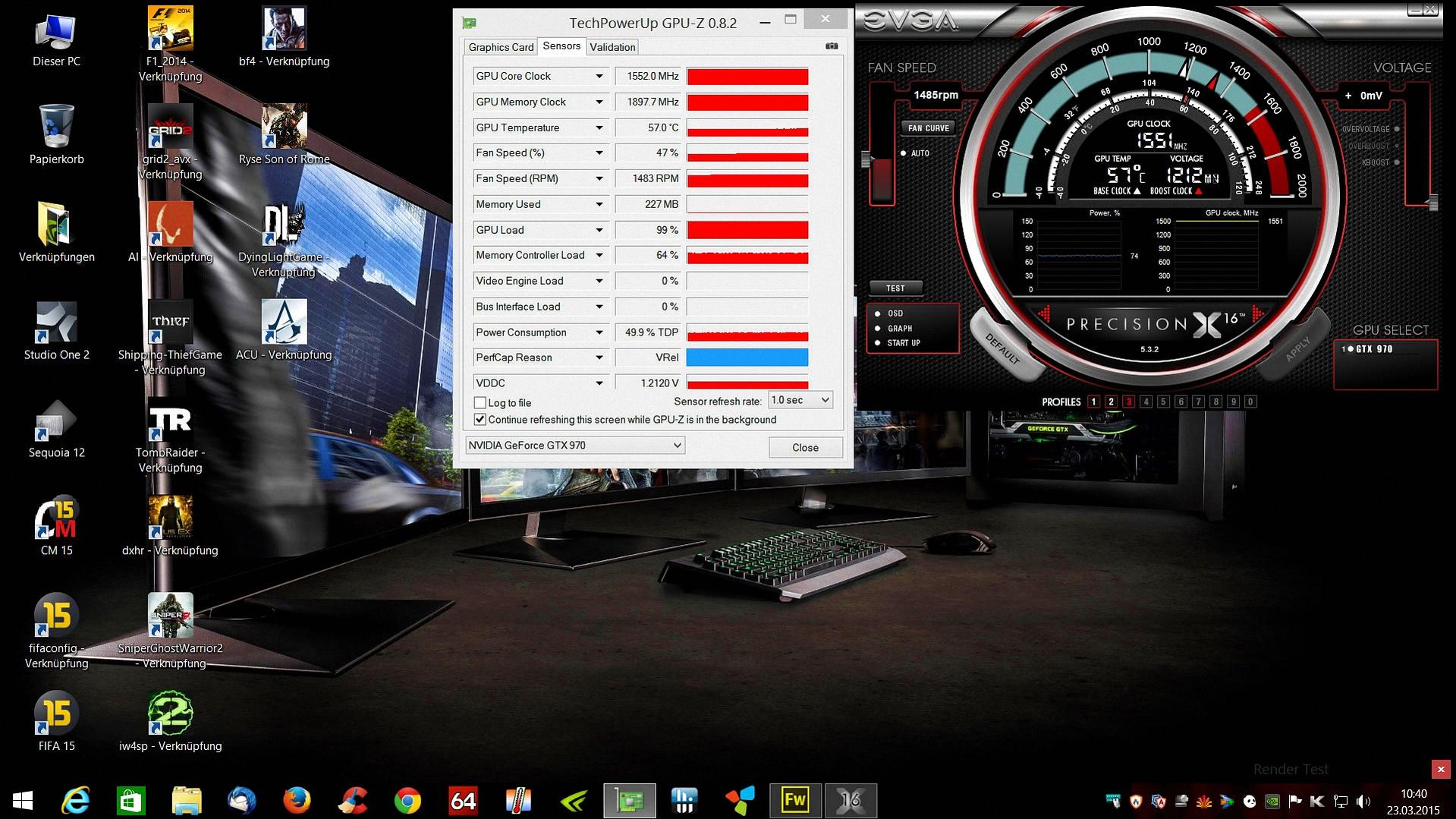This screenshot has width=1456, height=819.
Task: Toggle the START UP option in Precision X
Action: click(x=878, y=343)
